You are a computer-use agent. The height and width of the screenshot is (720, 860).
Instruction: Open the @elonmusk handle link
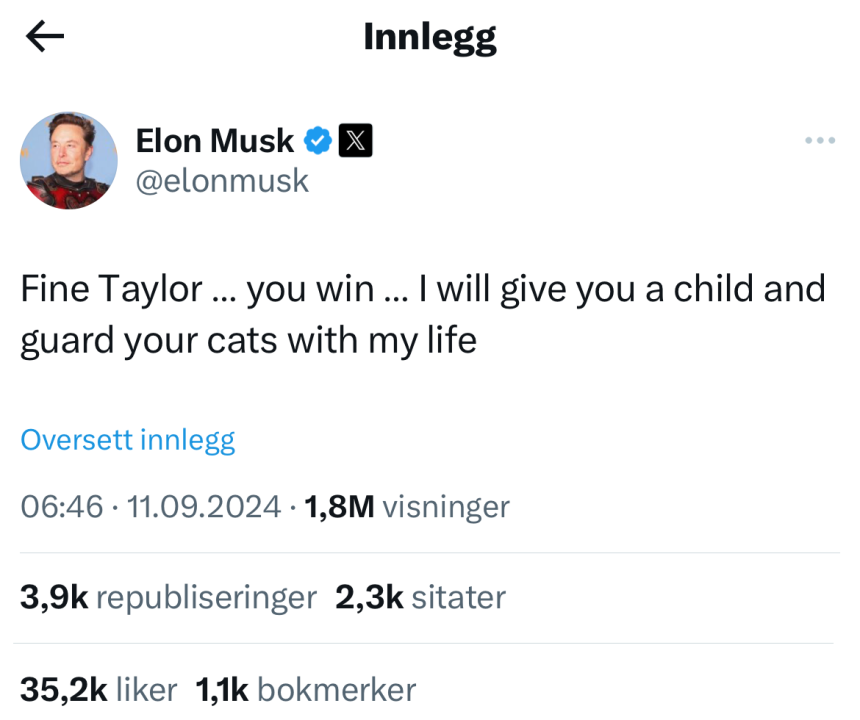(x=222, y=180)
